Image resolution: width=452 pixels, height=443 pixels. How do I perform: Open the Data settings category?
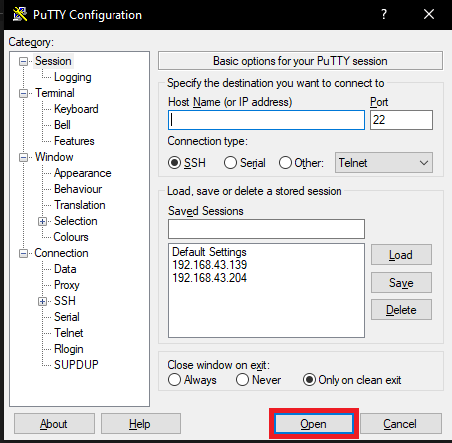(x=65, y=269)
